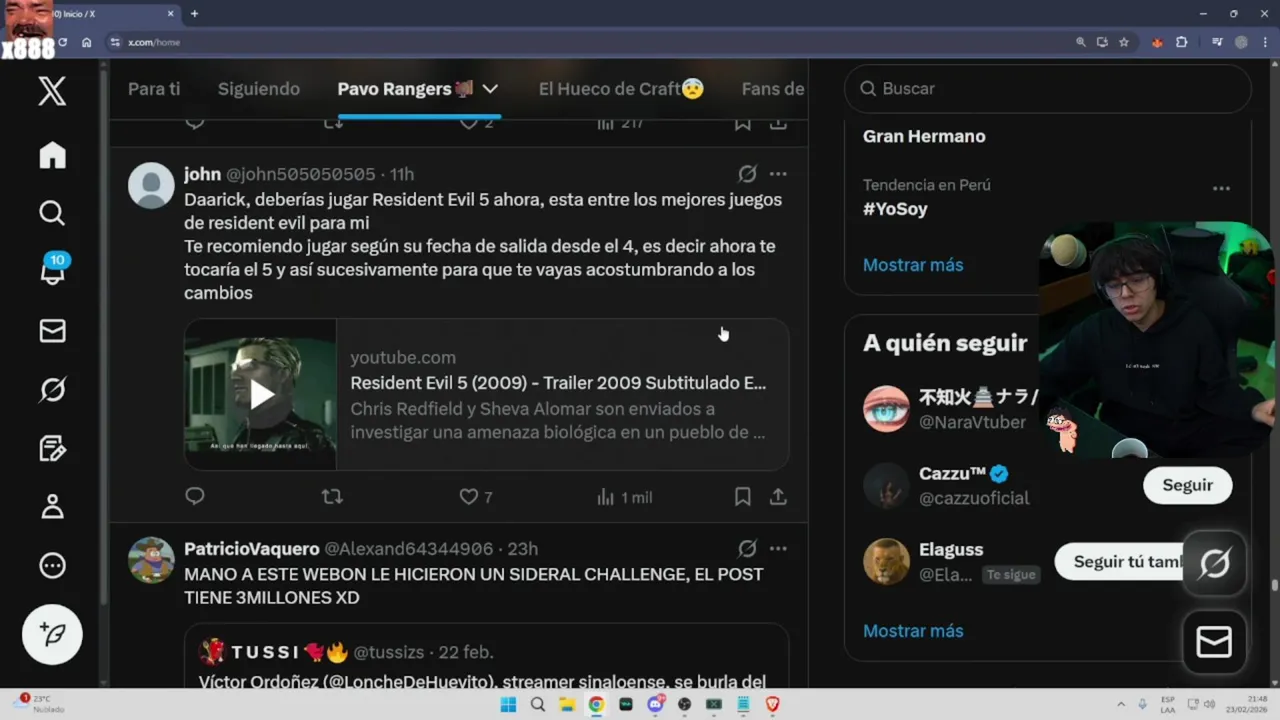Reload the page in browser toolbar
This screenshot has height=720, width=1280.
[62, 42]
